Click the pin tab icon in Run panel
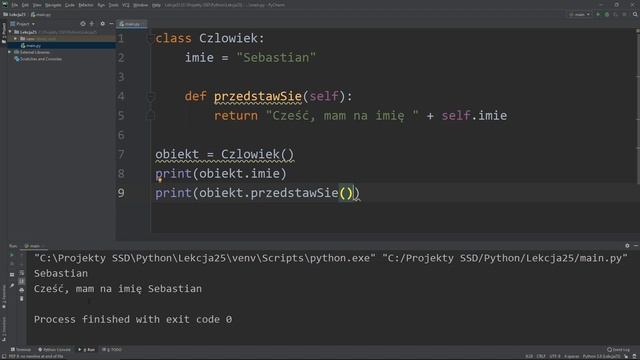The width and height of the screenshot is (640, 360). click(x=12, y=286)
